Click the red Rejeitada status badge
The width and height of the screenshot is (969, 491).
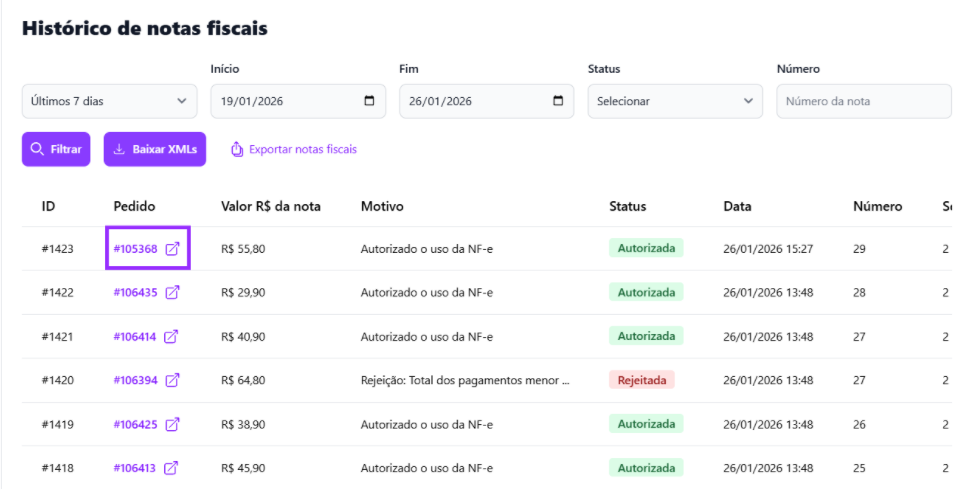tap(641, 380)
